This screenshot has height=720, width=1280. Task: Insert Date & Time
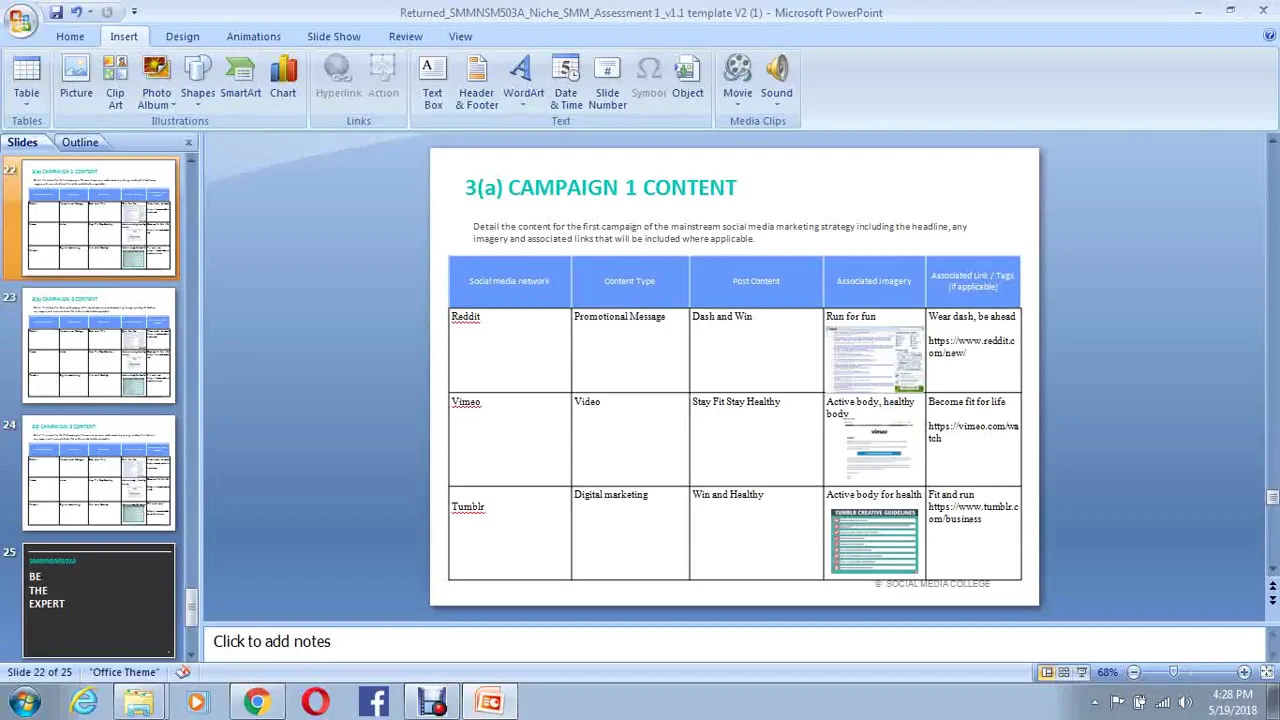[x=566, y=82]
